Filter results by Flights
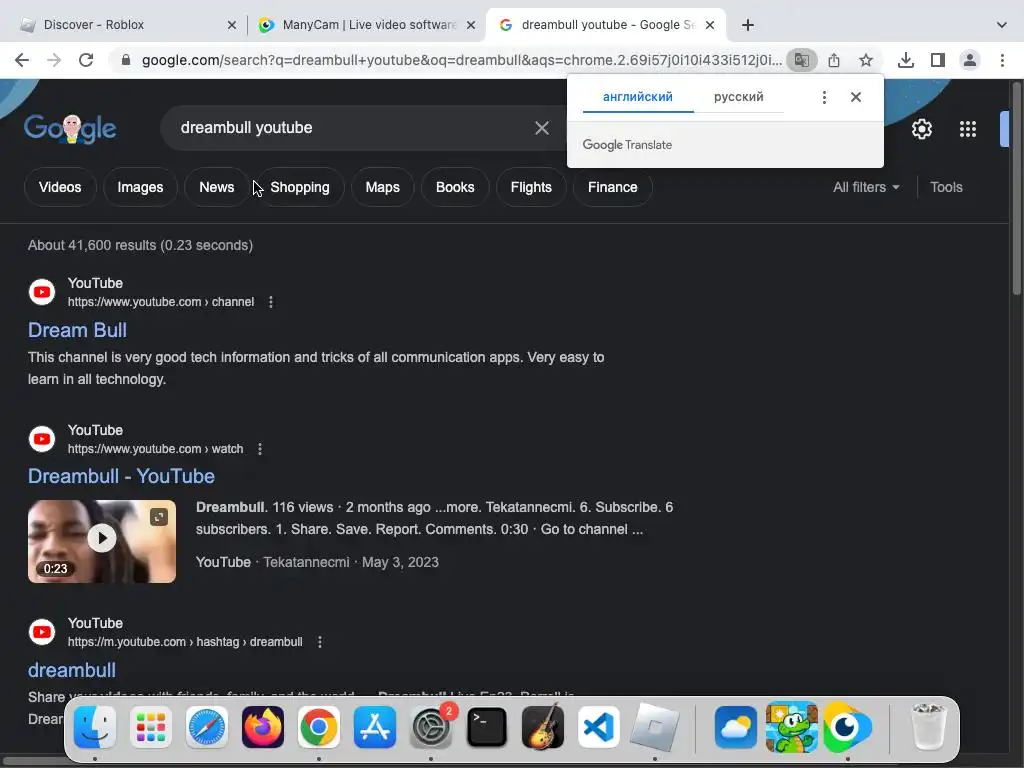Image resolution: width=1024 pixels, height=768 pixels. 531,187
